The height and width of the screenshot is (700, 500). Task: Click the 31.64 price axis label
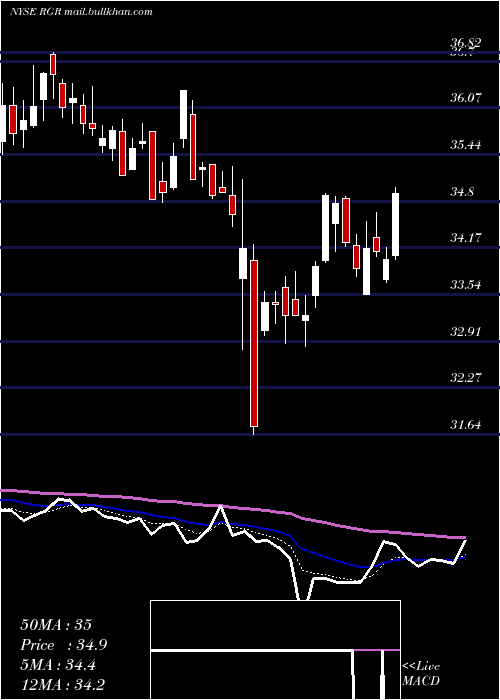click(466, 425)
